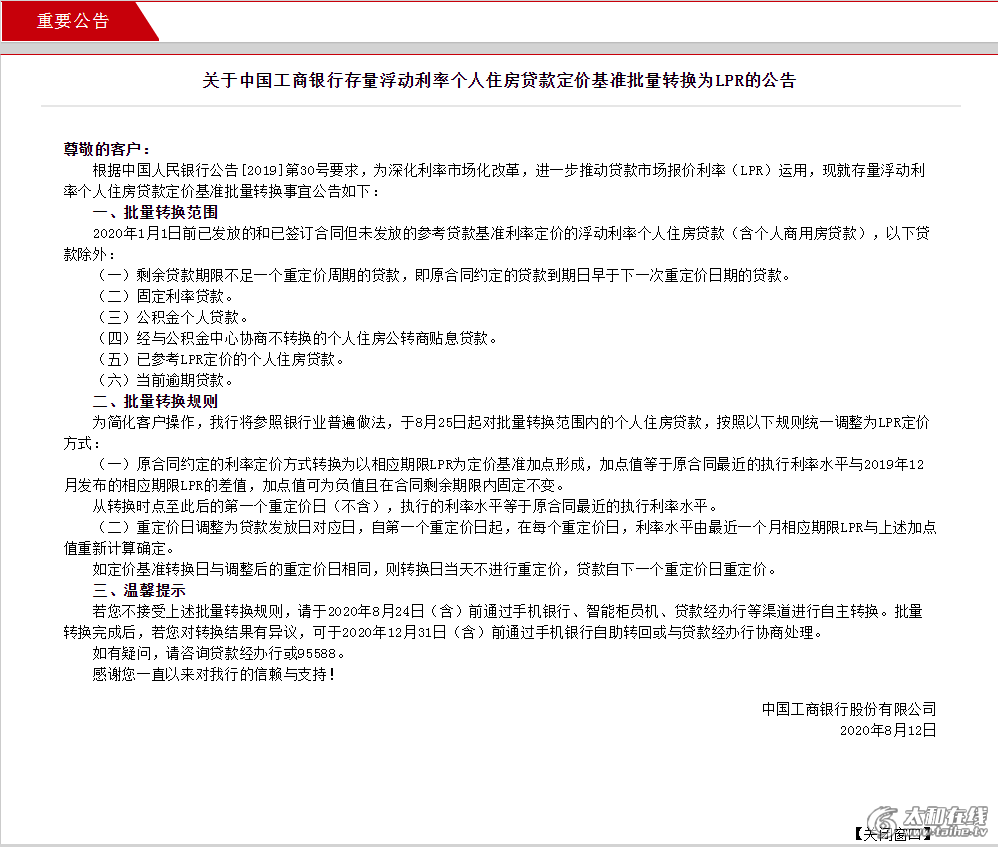Select heading 一、批量转换范围
998x847 pixels.
click(155, 212)
